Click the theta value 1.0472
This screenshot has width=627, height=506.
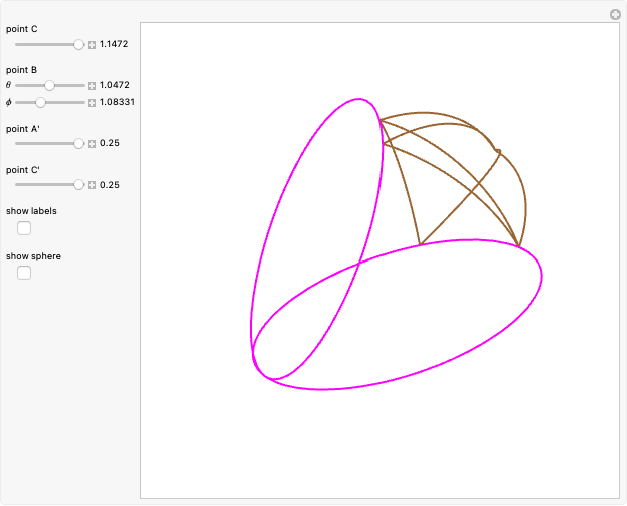(115, 85)
